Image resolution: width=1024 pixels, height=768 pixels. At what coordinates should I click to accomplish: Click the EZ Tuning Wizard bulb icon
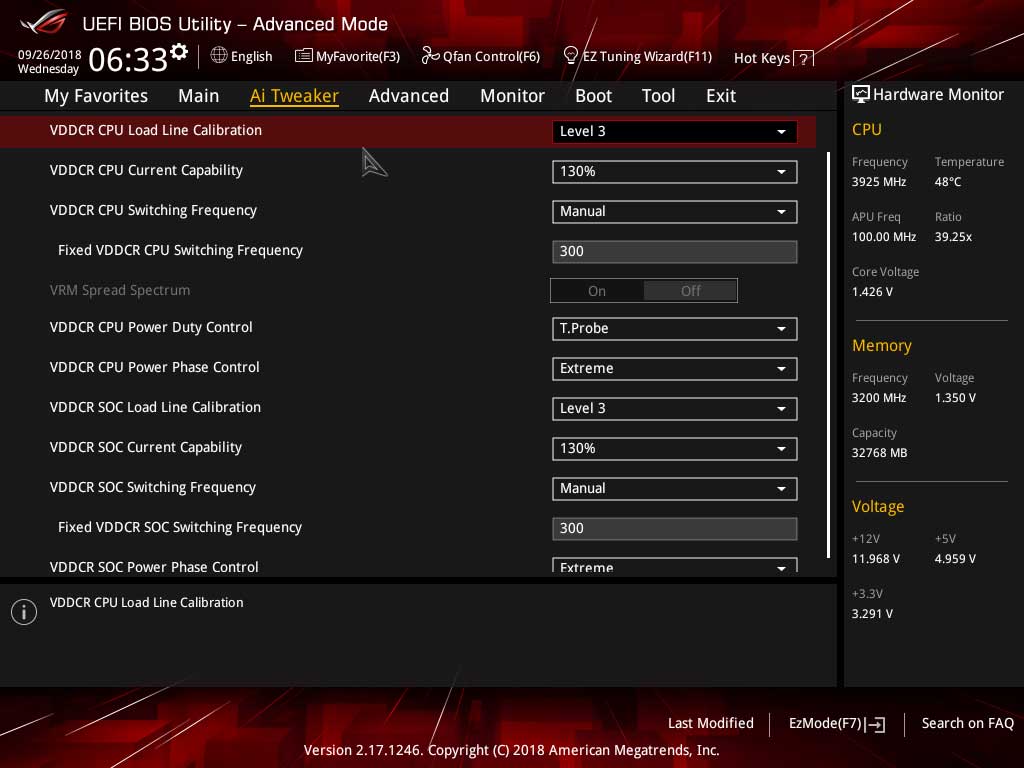click(x=570, y=56)
